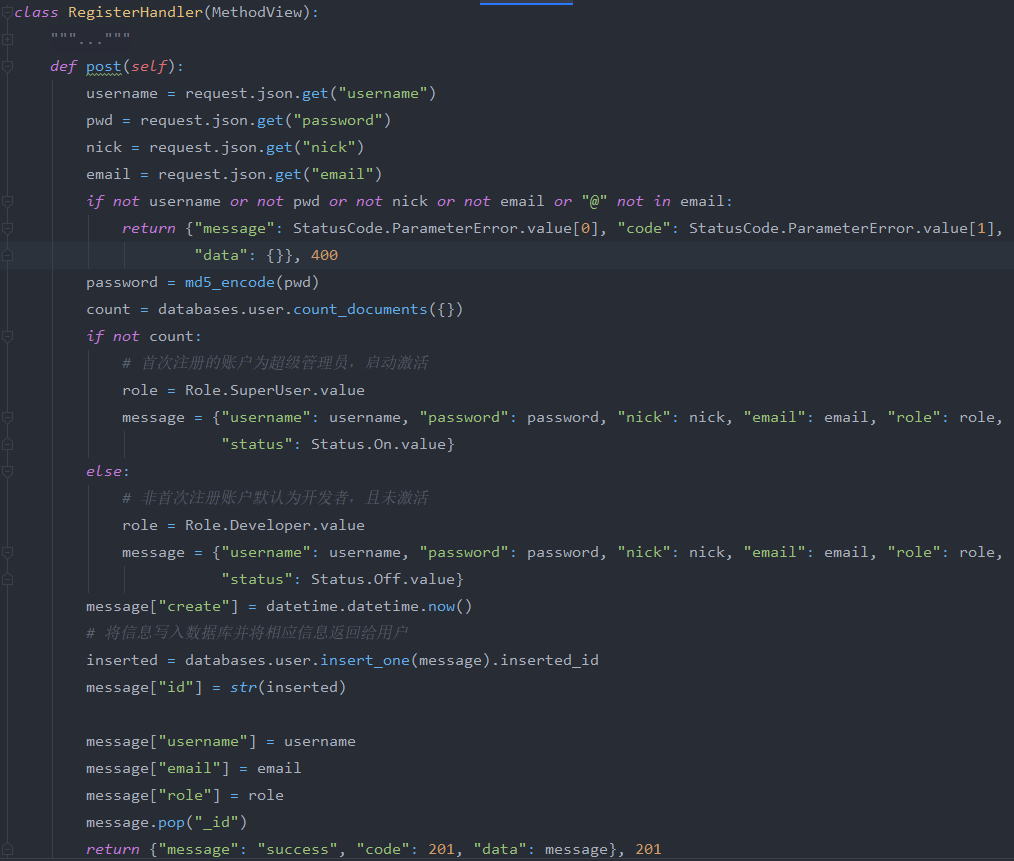Collapse the return ParameterError statement fold
Viewport: 1014px width, 861px height.
pyautogui.click(x=7, y=228)
